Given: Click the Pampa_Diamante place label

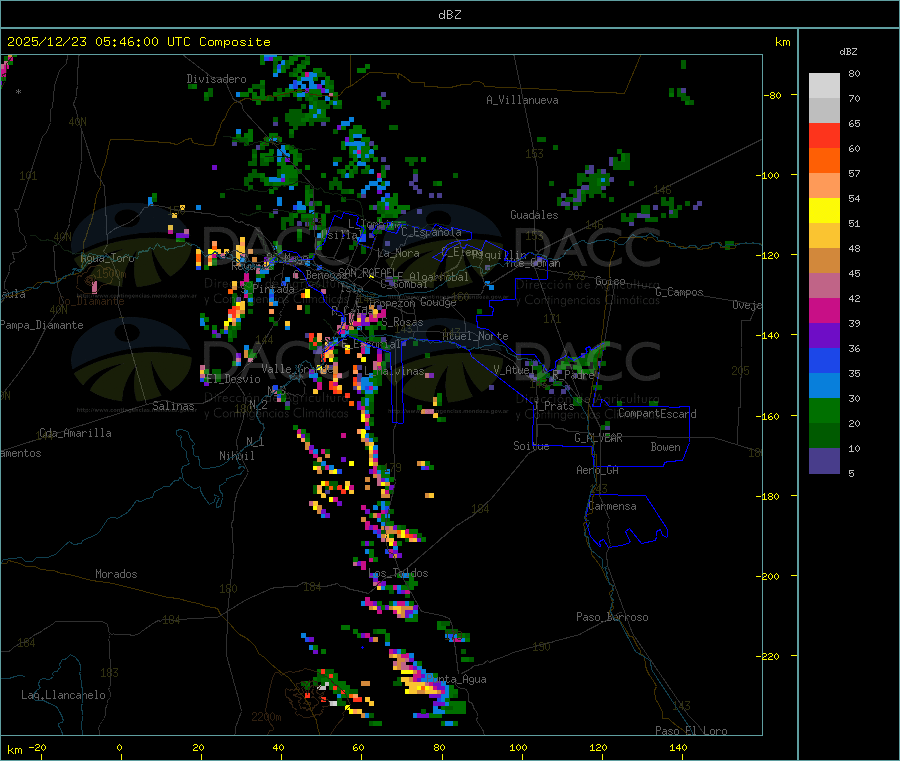Looking at the screenshot, I should coord(42,325).
